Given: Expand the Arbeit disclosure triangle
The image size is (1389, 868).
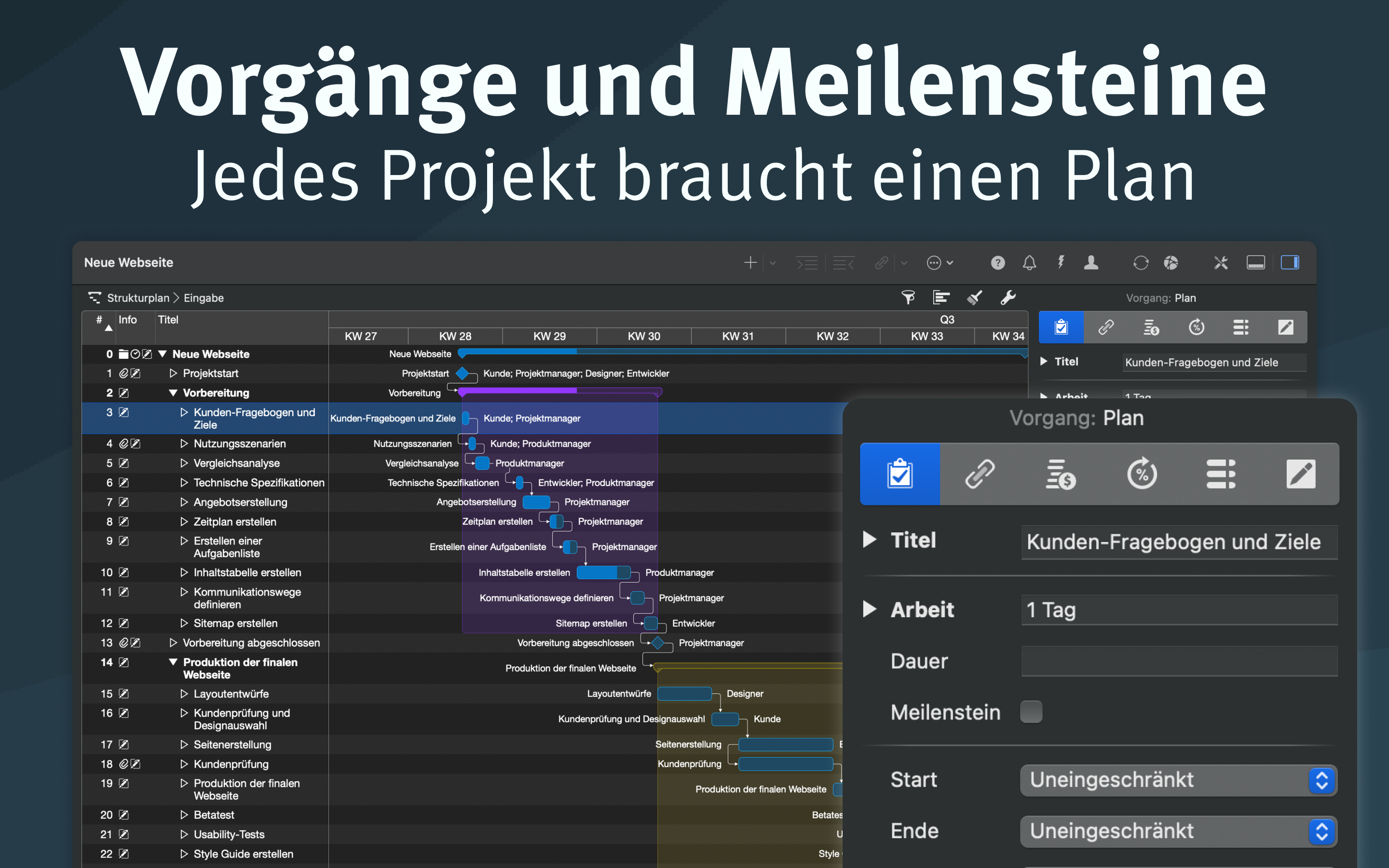Looking at the screenshot, I should (870, 609).
